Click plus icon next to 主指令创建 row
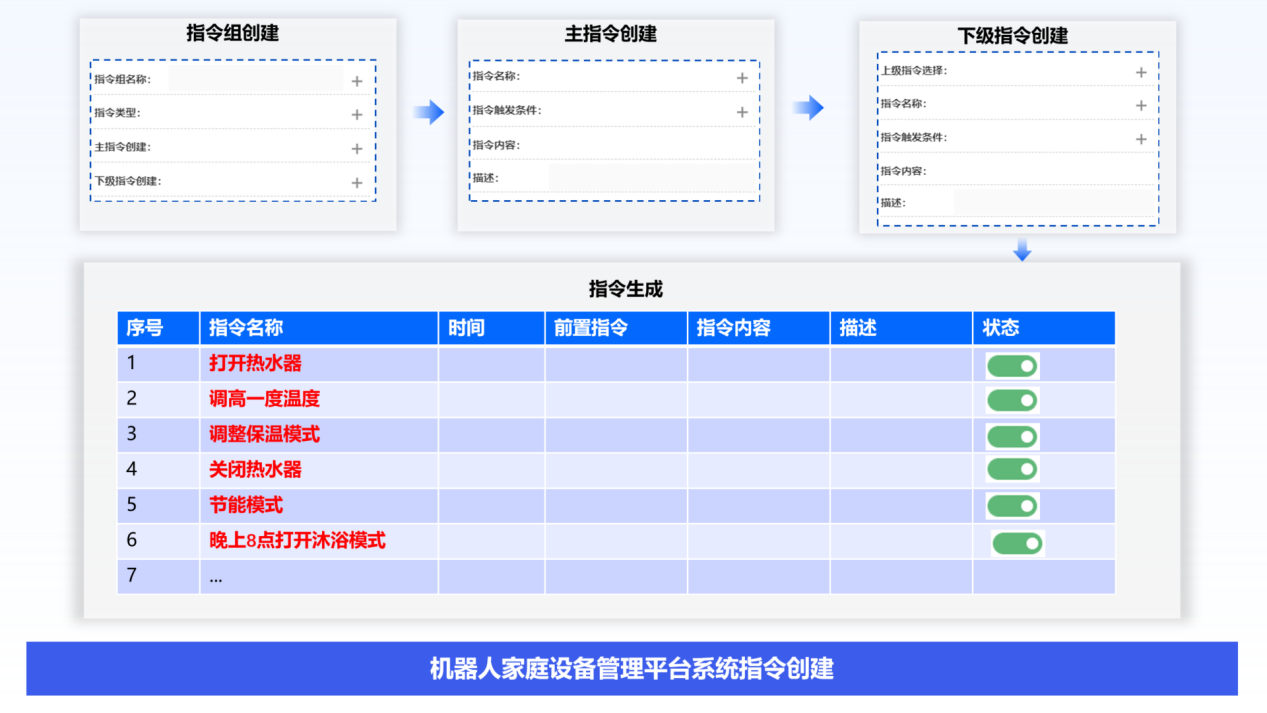This screenshot has width=1267, height=713. click(x=357, y=149)
